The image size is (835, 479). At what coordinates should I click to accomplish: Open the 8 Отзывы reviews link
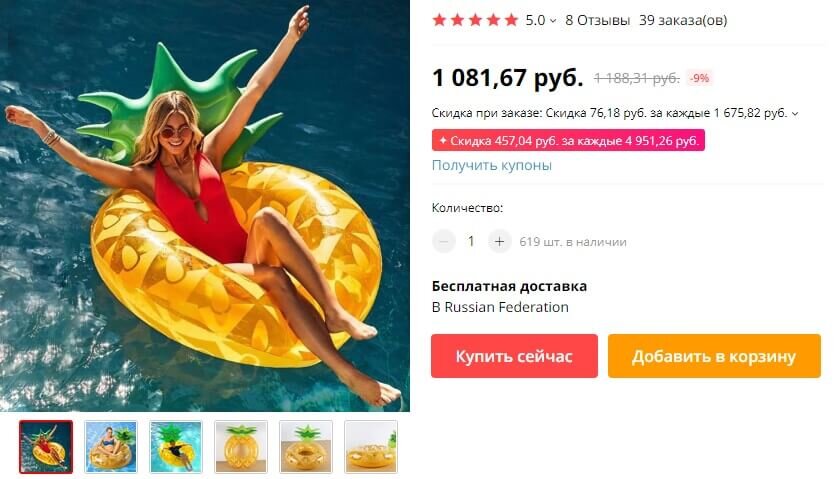[x=597, y=20]
